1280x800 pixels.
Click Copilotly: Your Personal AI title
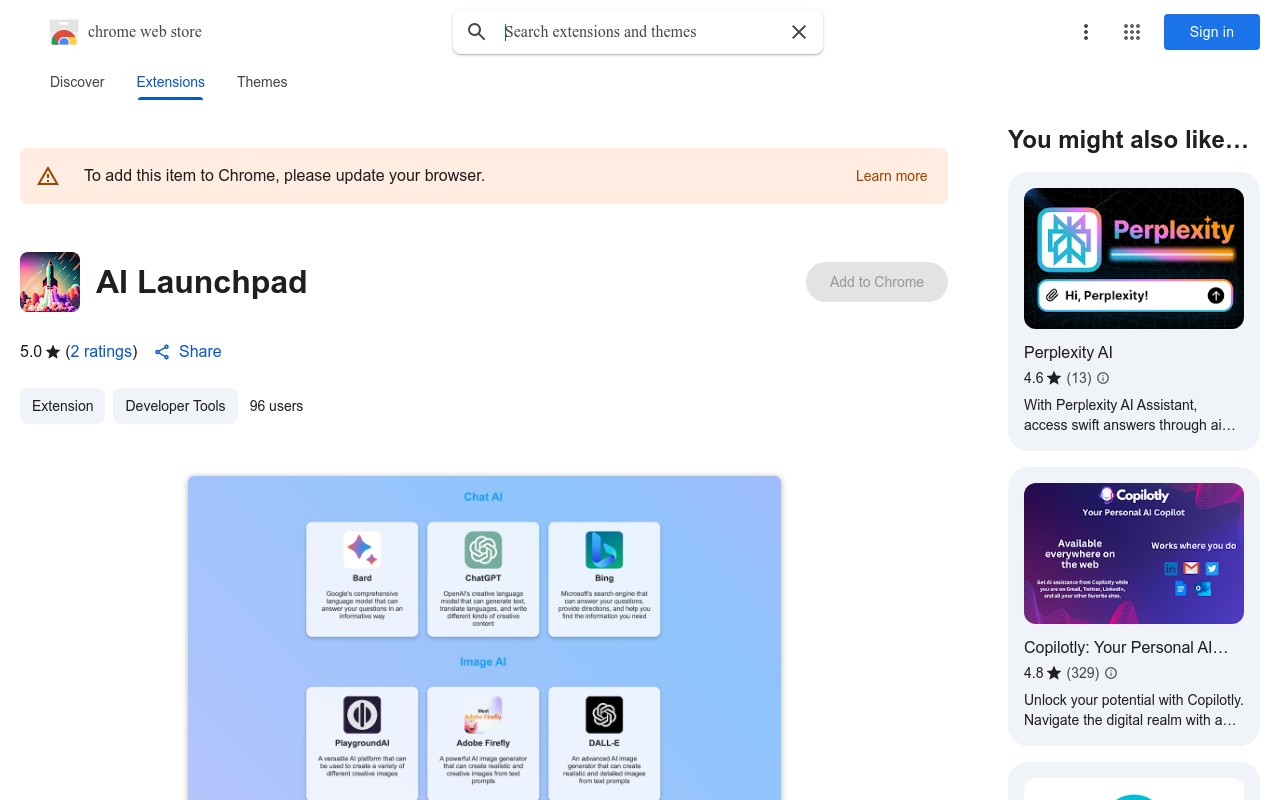pyautogui.click(x=1126, y=647)
